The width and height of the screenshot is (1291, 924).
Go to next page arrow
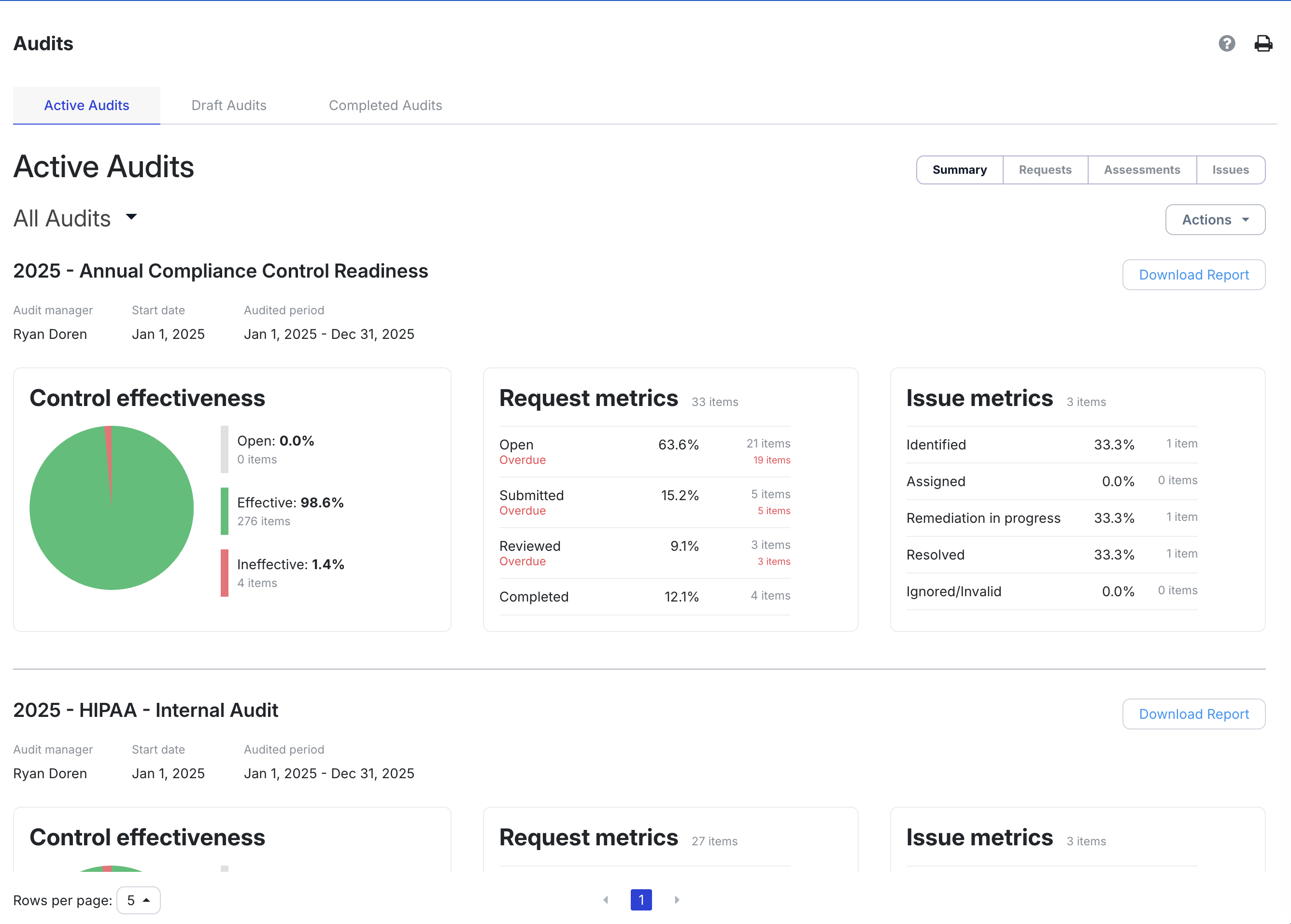(677, 899)
